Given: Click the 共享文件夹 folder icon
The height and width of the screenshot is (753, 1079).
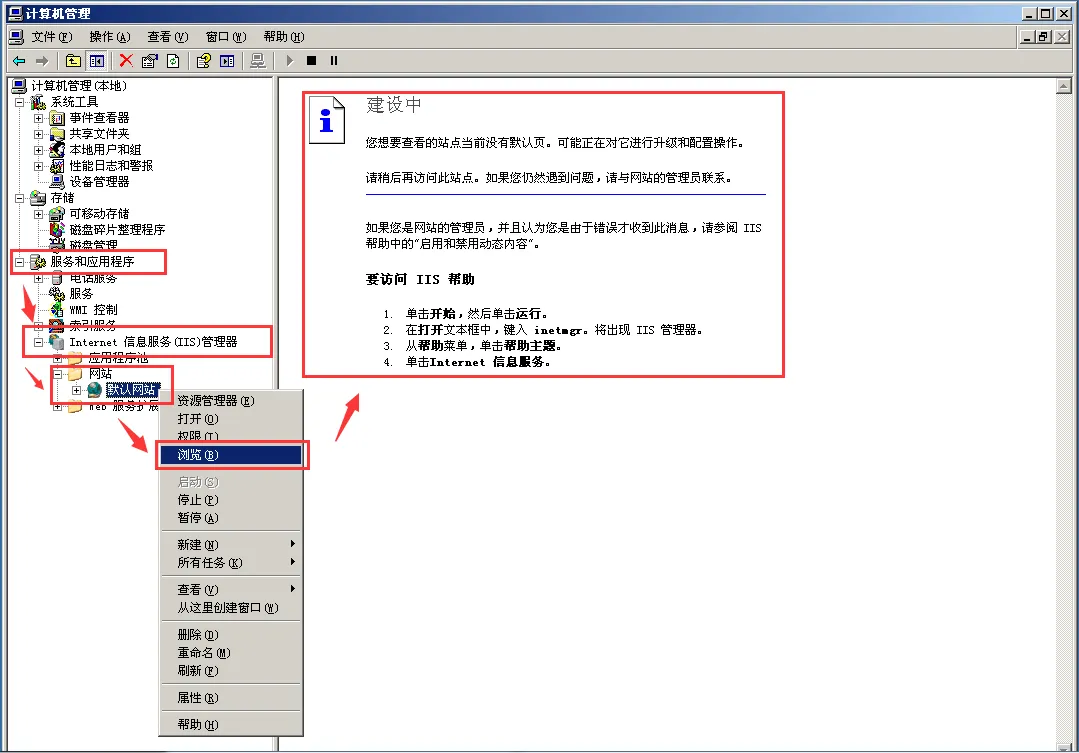Looking at the screenshot, I should [57, 134].
